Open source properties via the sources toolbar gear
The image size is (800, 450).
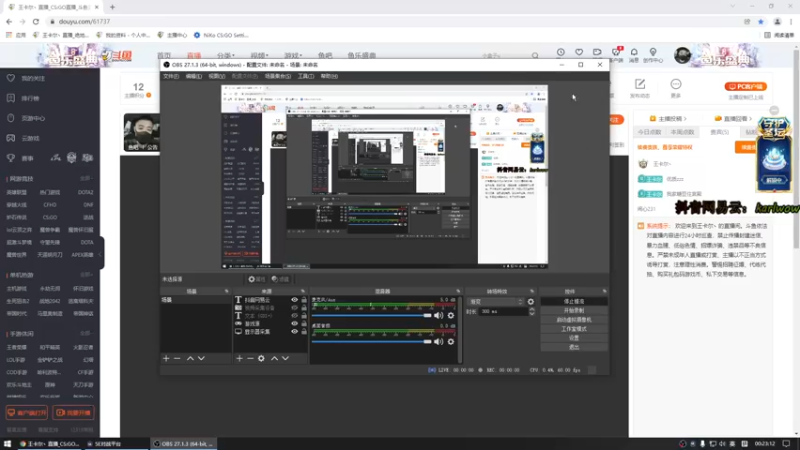coord(261,359)
